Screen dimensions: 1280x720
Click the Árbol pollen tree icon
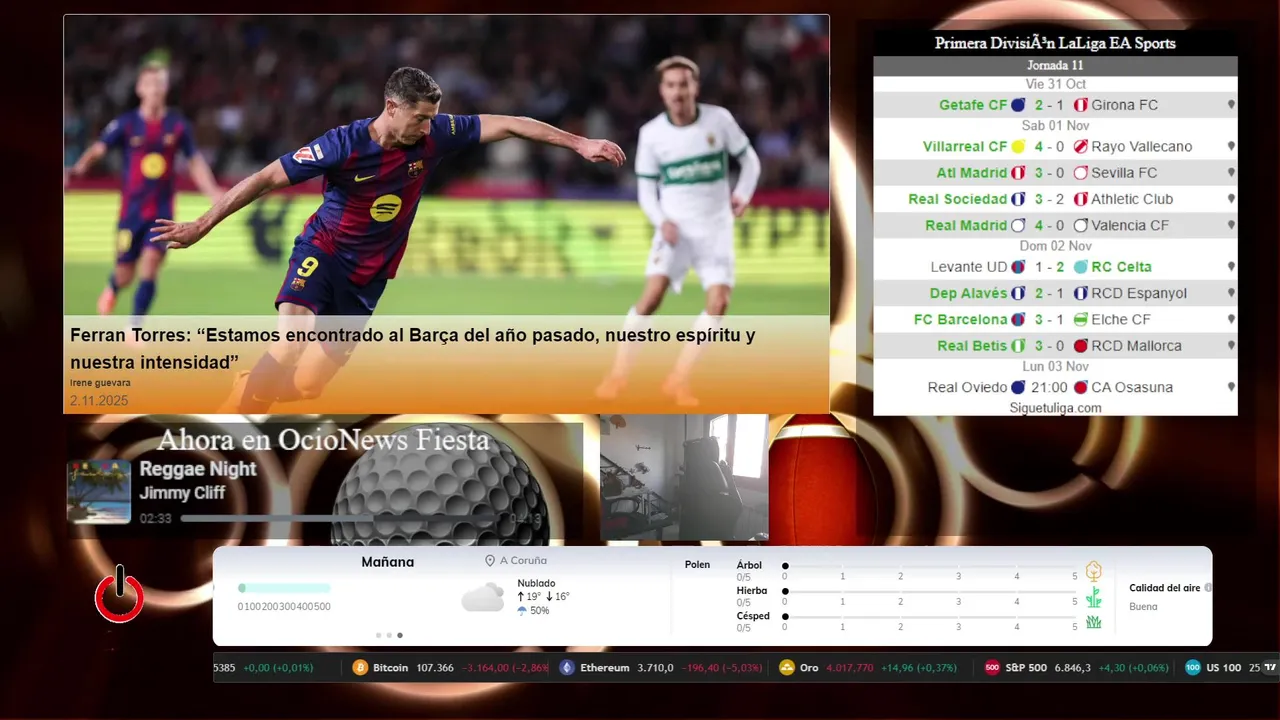1094,571
